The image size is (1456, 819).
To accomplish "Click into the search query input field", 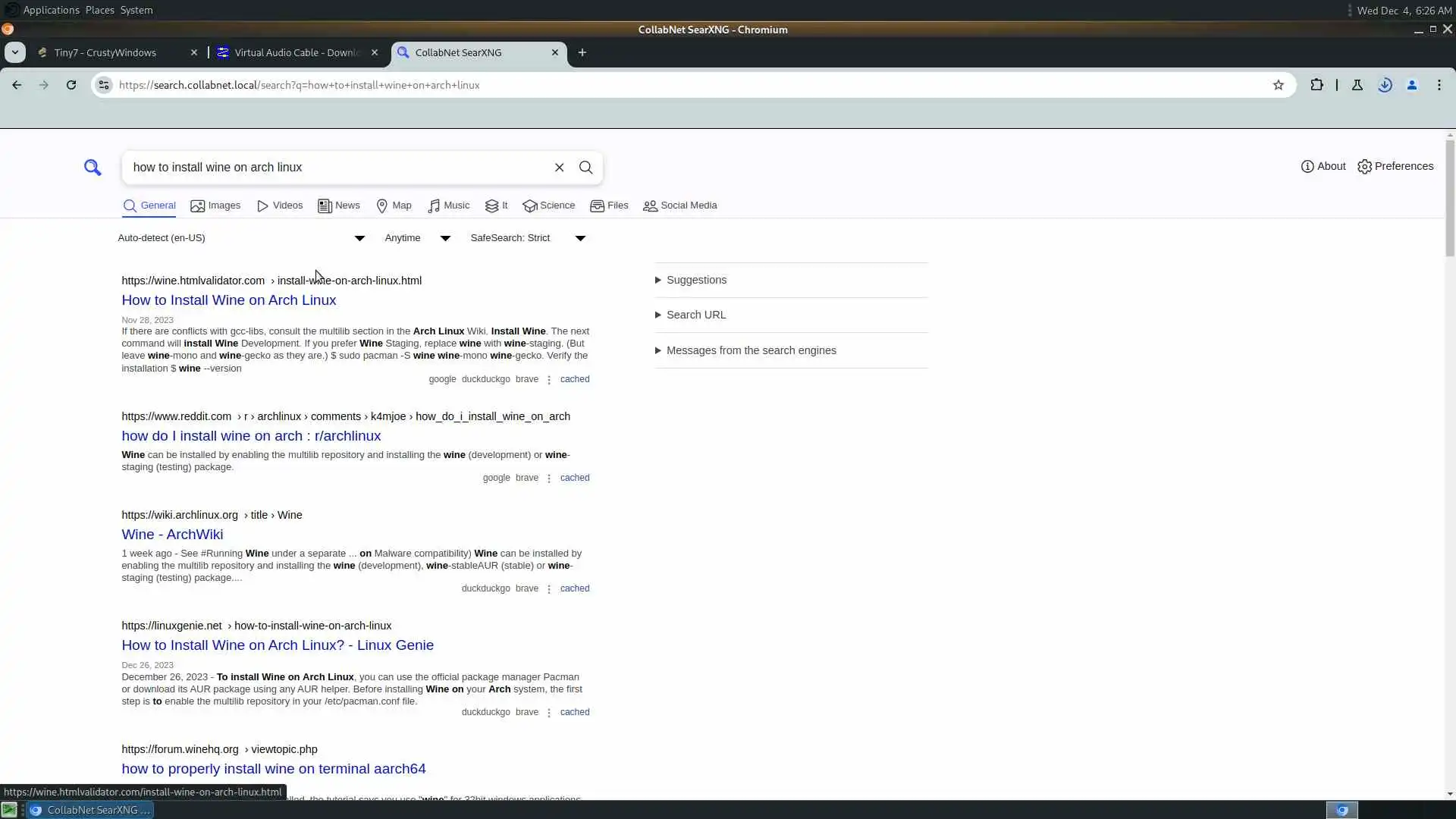I will point(337,168).
